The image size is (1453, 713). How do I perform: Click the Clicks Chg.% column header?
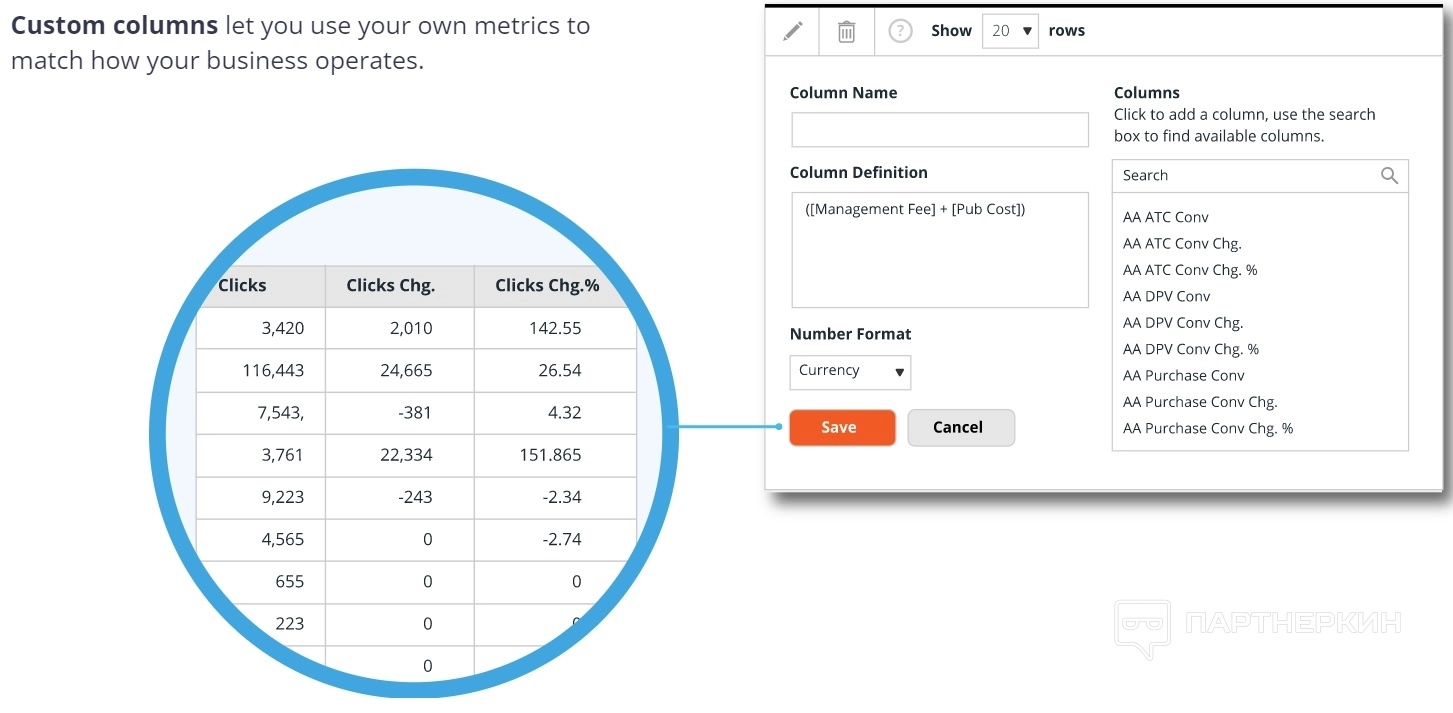click(x=547, y=286)
